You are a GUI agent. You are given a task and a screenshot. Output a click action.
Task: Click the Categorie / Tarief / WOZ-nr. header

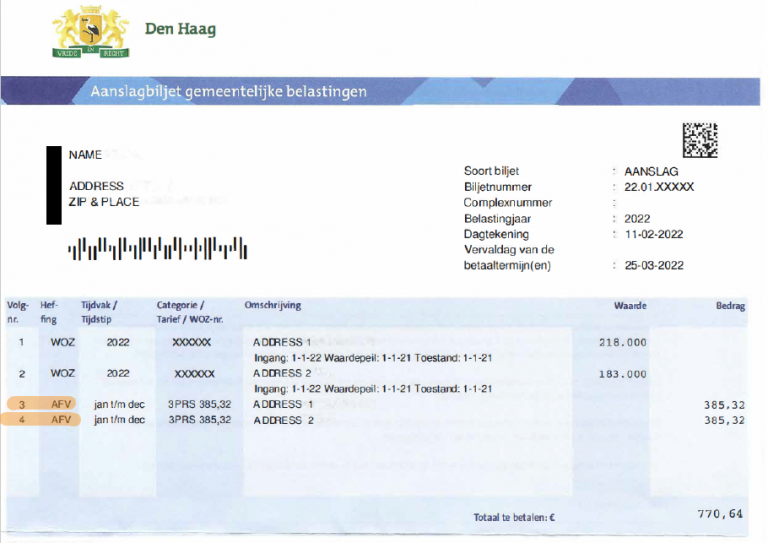[190, 312]
